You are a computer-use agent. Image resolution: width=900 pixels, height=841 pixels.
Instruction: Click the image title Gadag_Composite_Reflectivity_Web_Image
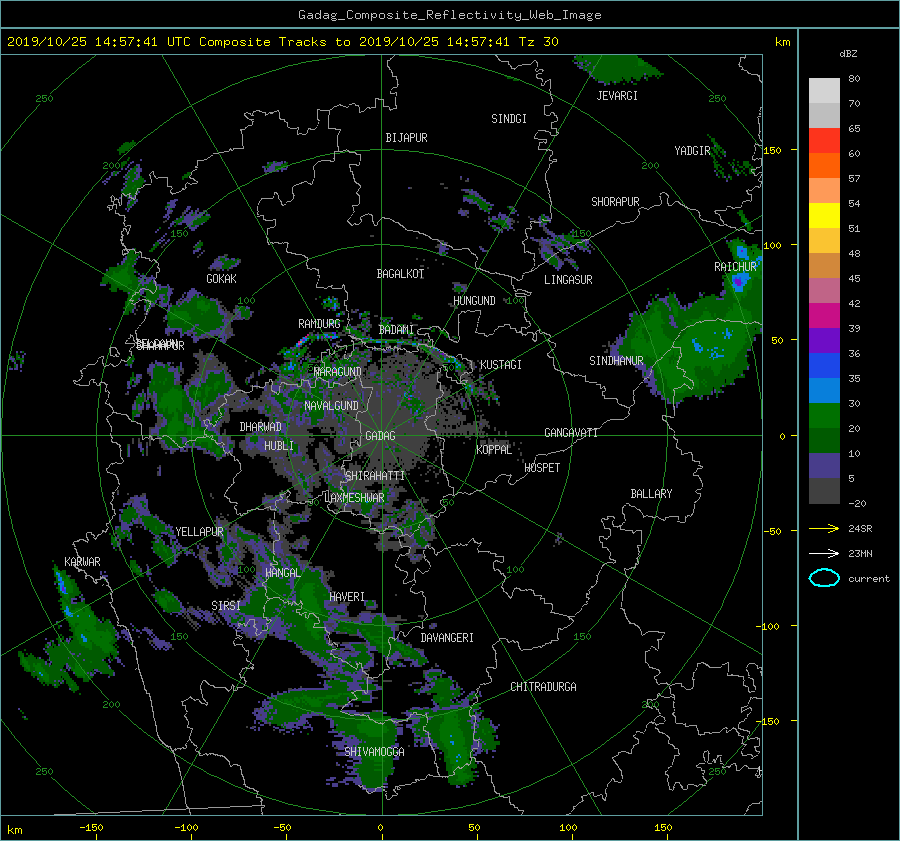pyautogui.click(x=449, y=15)
